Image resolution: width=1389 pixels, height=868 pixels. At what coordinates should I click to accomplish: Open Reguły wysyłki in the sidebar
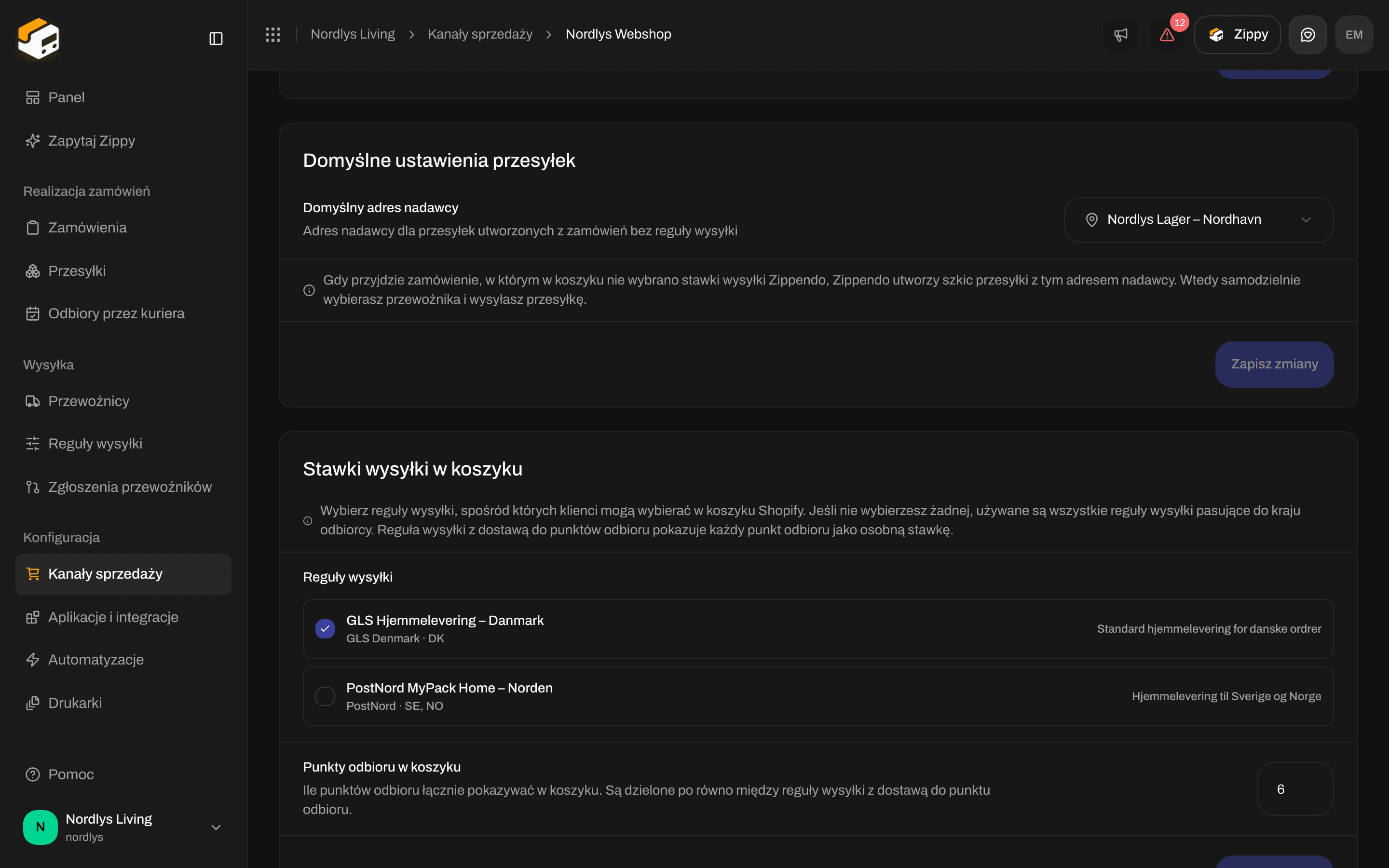click(x=123, y=444)
